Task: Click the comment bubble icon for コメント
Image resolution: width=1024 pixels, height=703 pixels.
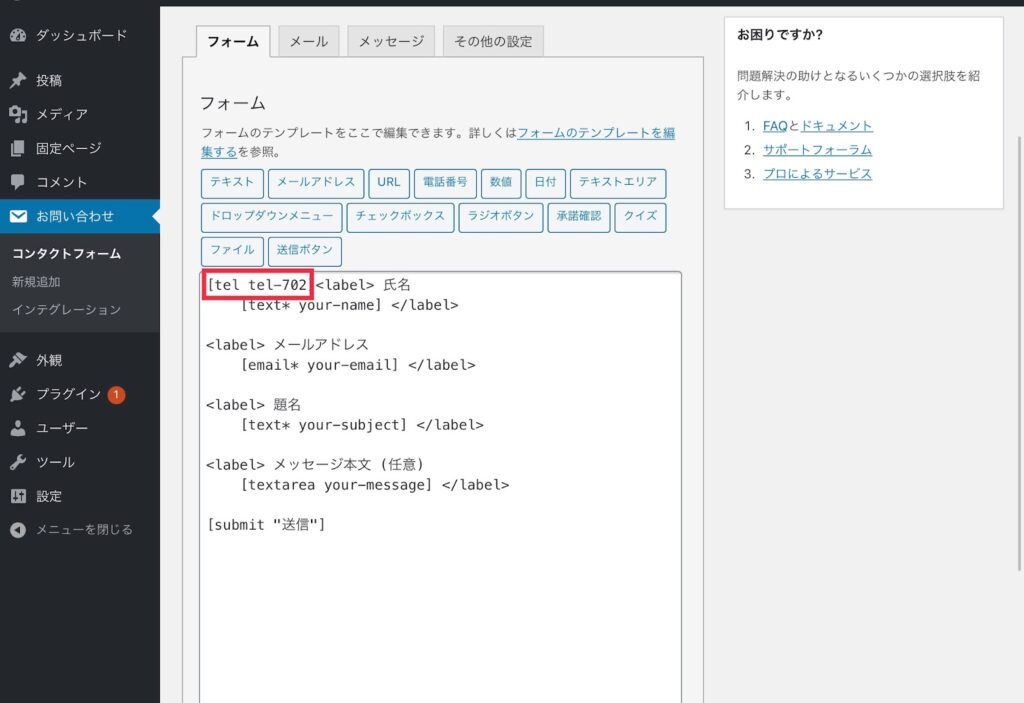Action: coord(18,183)
